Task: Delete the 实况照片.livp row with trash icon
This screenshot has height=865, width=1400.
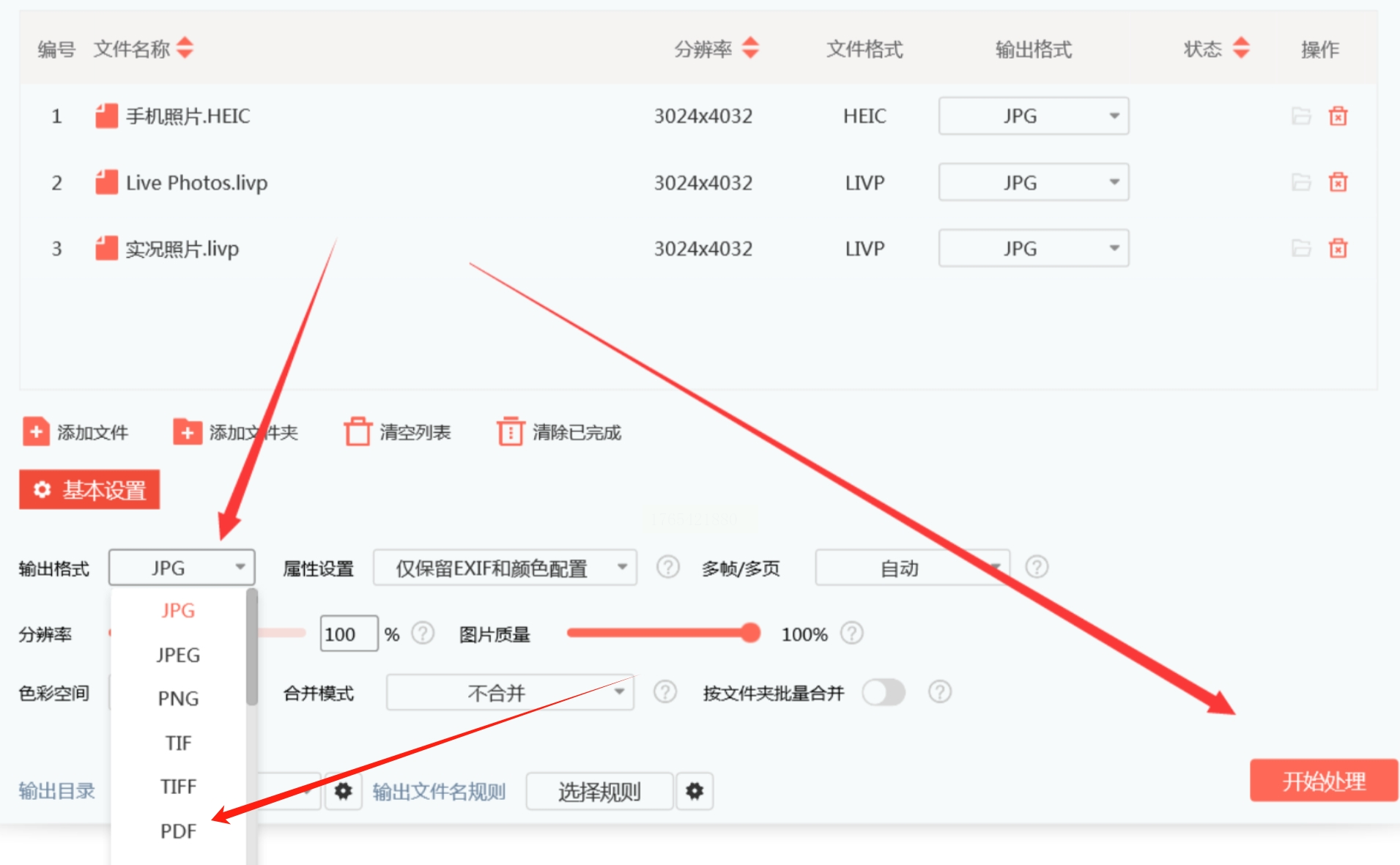Action: [x=1338, y=248]
